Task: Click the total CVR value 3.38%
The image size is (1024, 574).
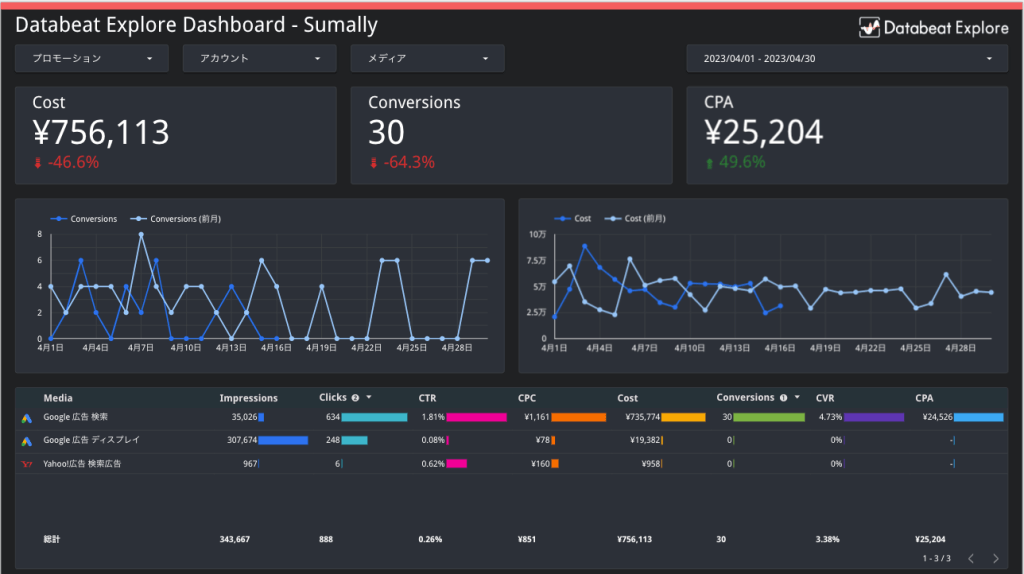Action: (827, 539)
